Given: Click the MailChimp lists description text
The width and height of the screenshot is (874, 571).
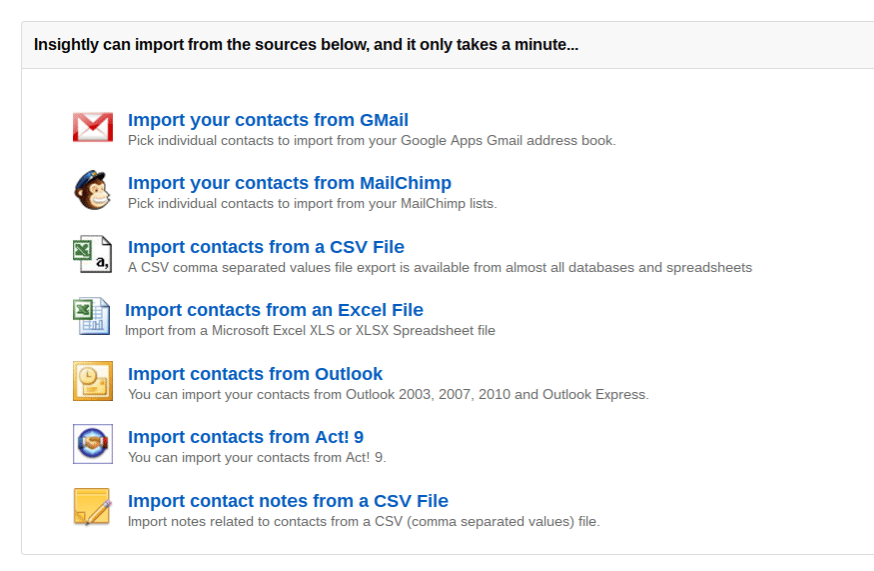Looking at the screenshot, I should [312, 204].
